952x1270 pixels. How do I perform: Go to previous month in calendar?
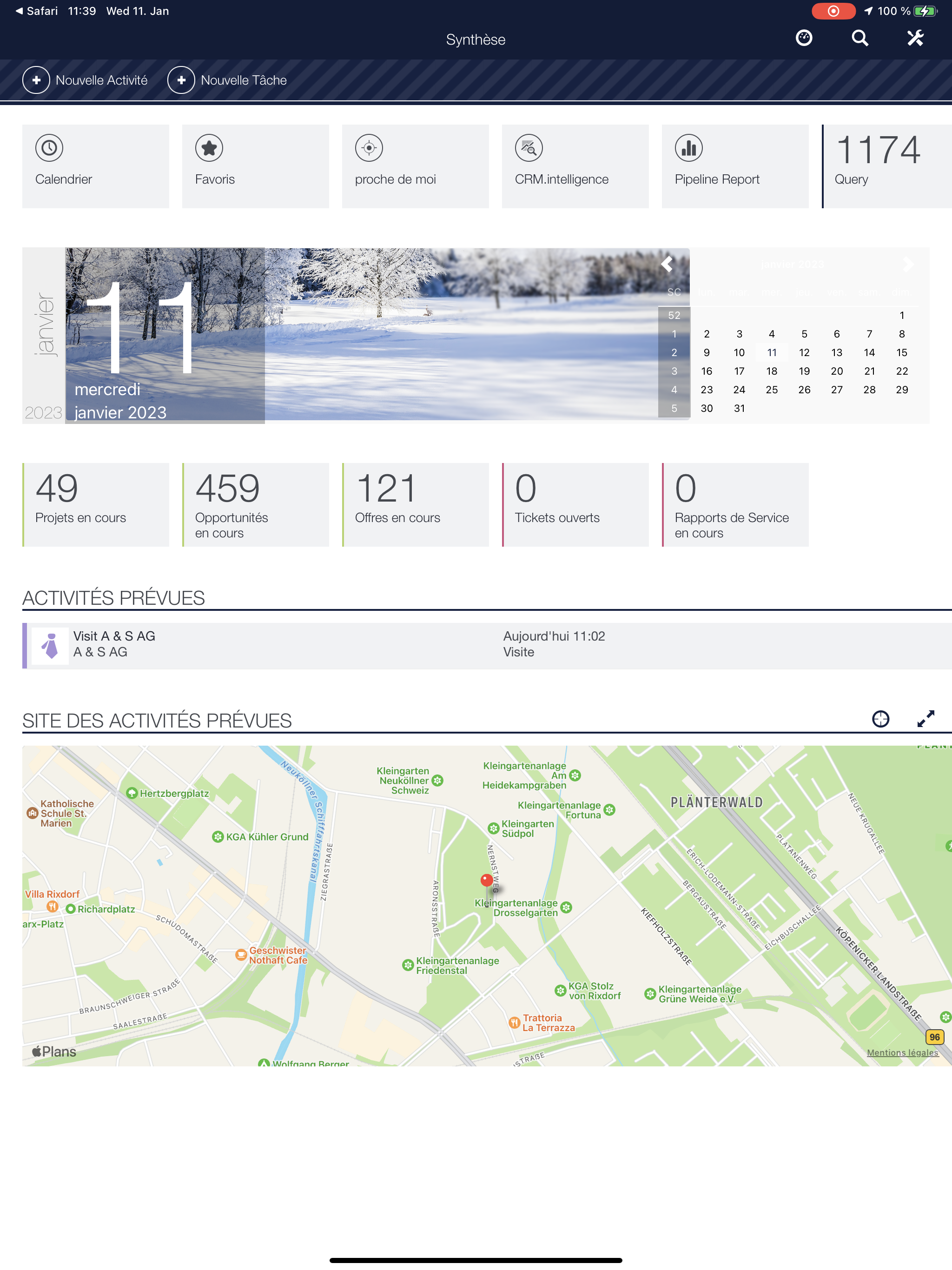(667, 264)
